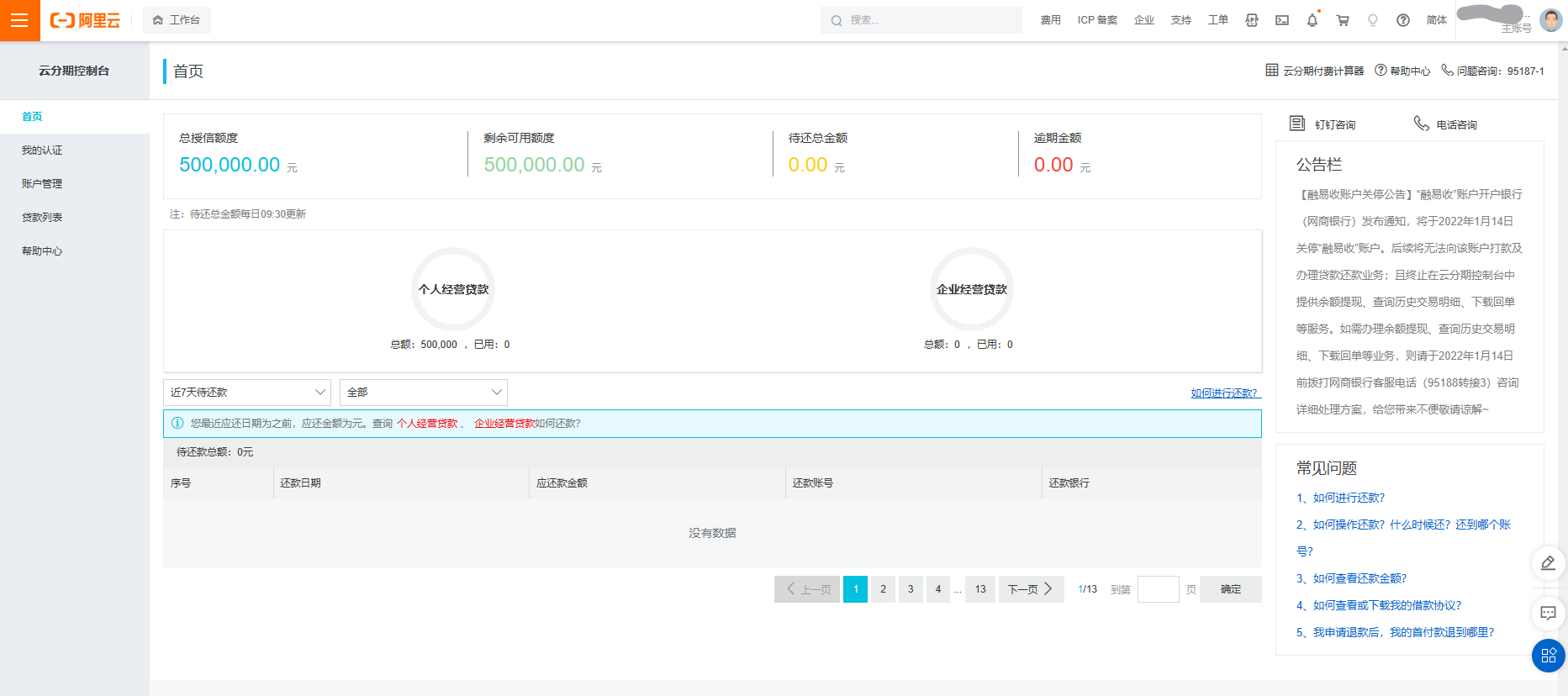Screen dimensions: 1568x696
Task: Open FAQ 1、如何进行还款?
Action: click(x=1340, y=498)
